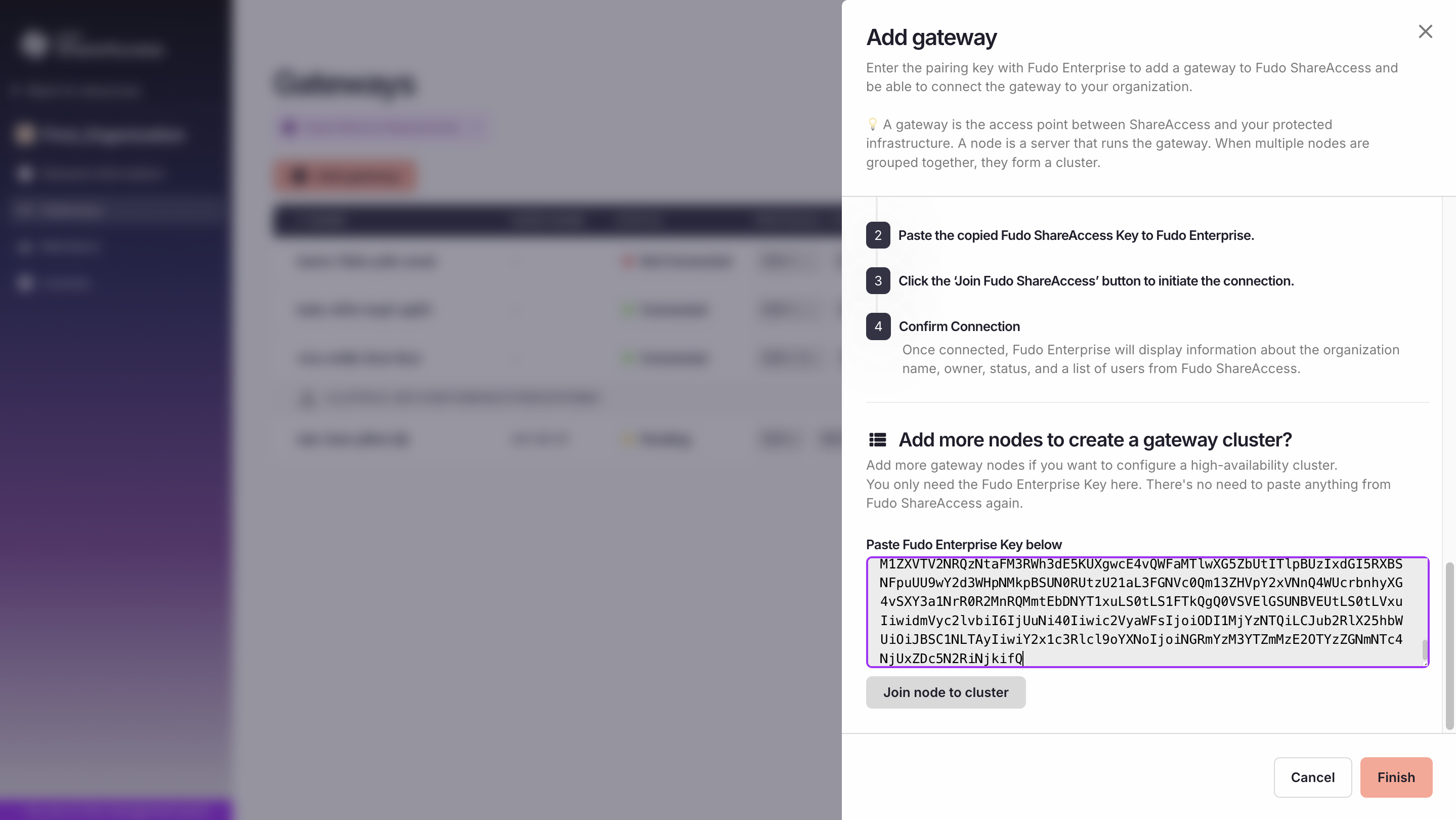Click the step 4 number badge

878,326
